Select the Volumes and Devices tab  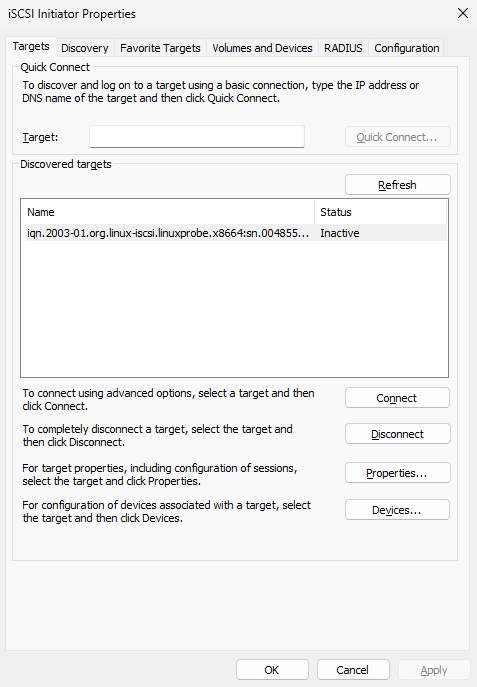pyautogui.click(x=262, y=48)
